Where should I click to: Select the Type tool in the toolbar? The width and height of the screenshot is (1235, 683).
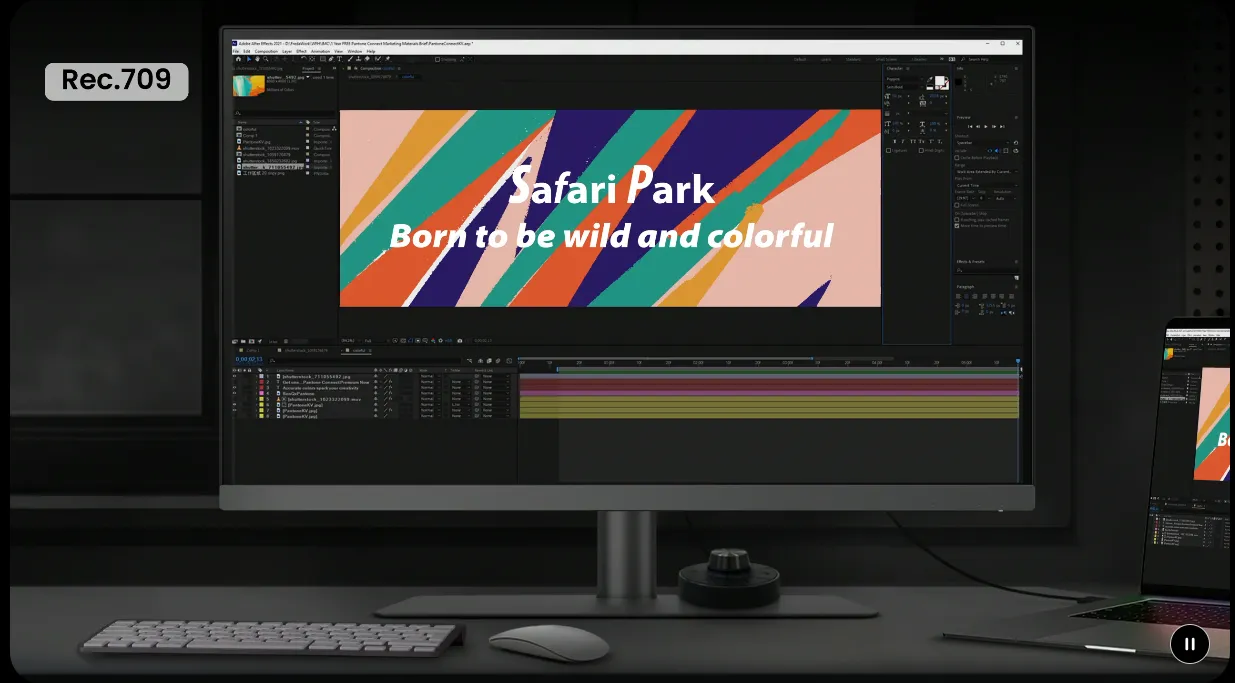coord(339,59)
